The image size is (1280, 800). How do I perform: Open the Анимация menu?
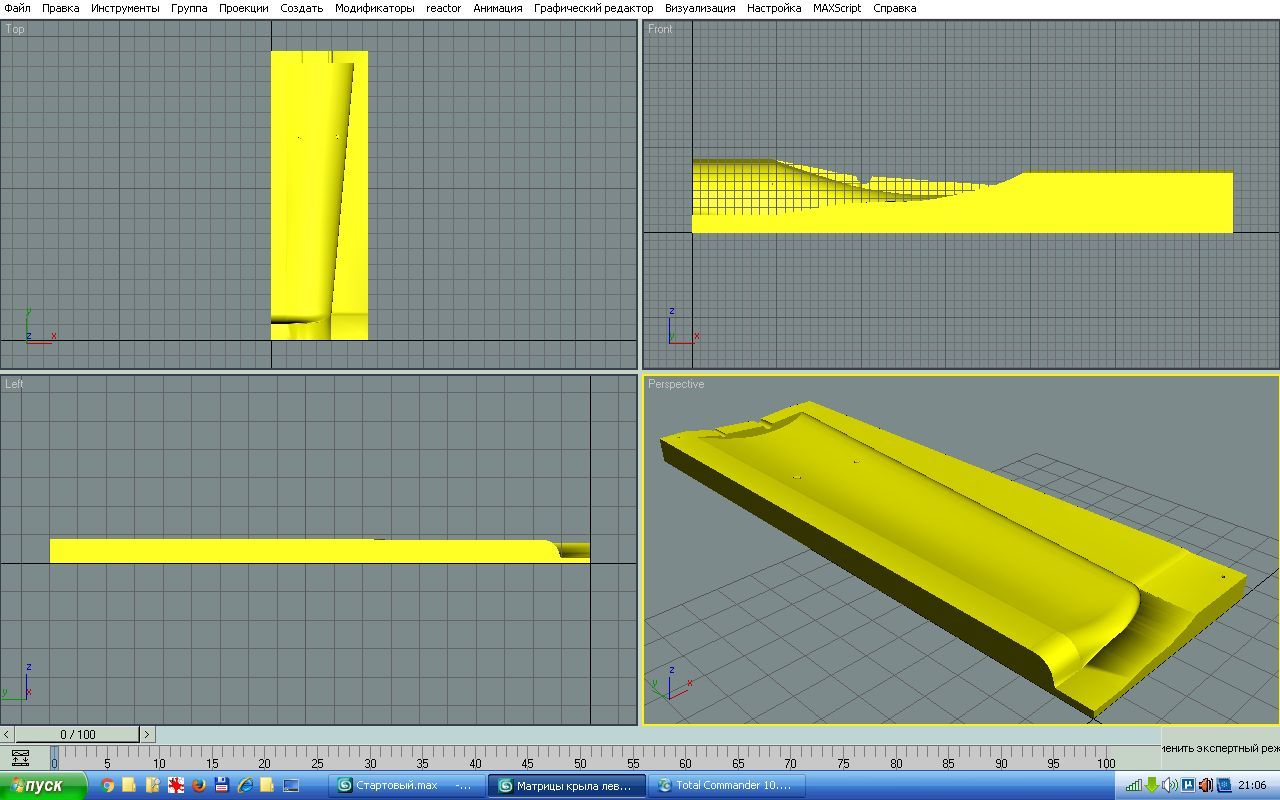497,8
